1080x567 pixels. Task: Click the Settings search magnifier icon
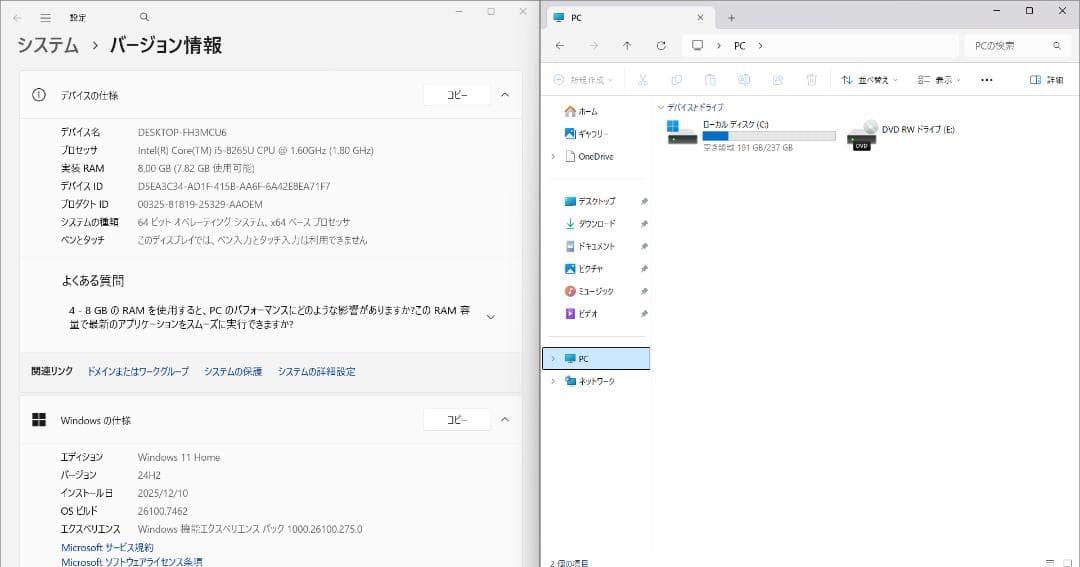point(144,17)
